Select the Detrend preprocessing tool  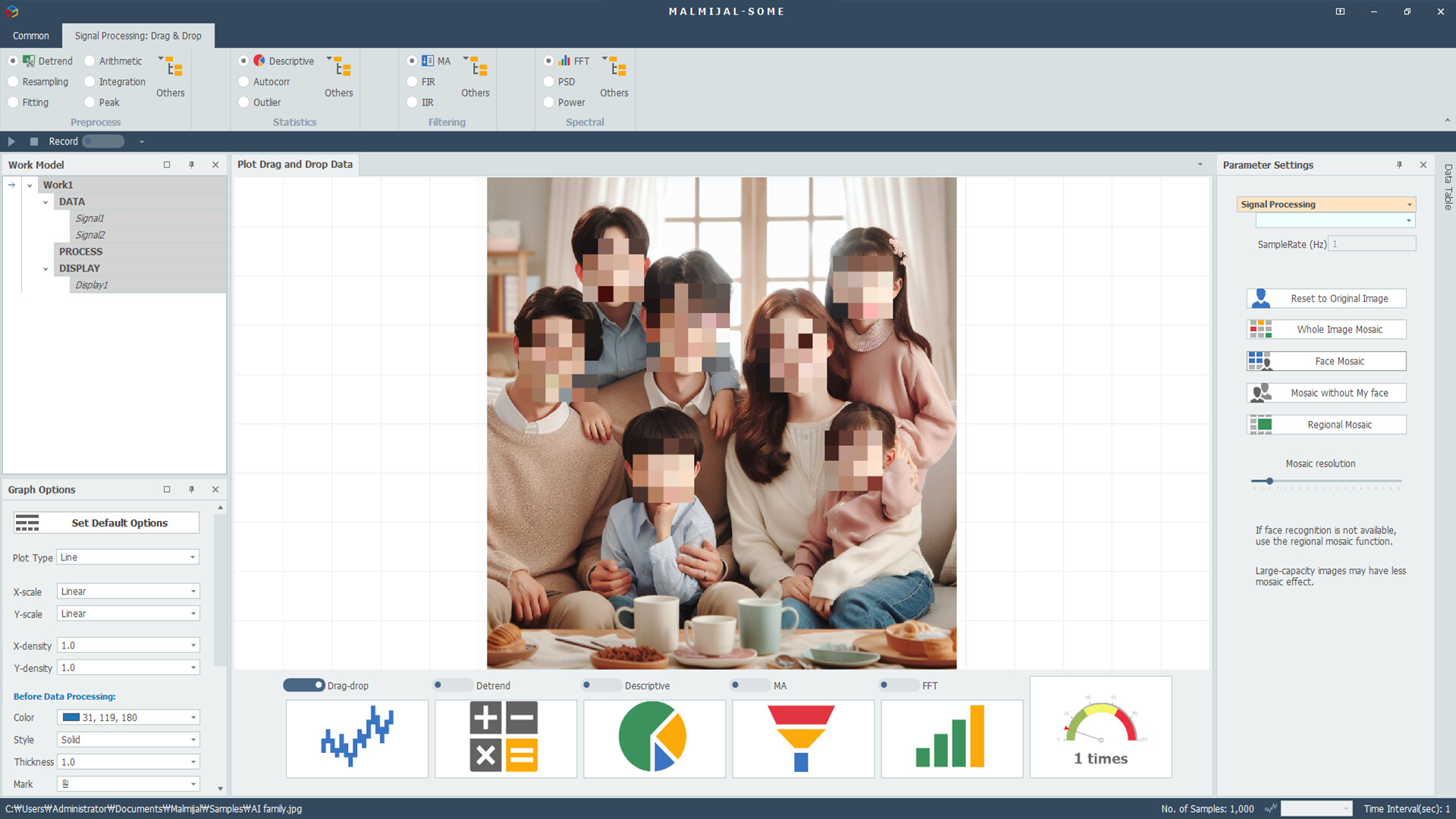pos(13,61)
